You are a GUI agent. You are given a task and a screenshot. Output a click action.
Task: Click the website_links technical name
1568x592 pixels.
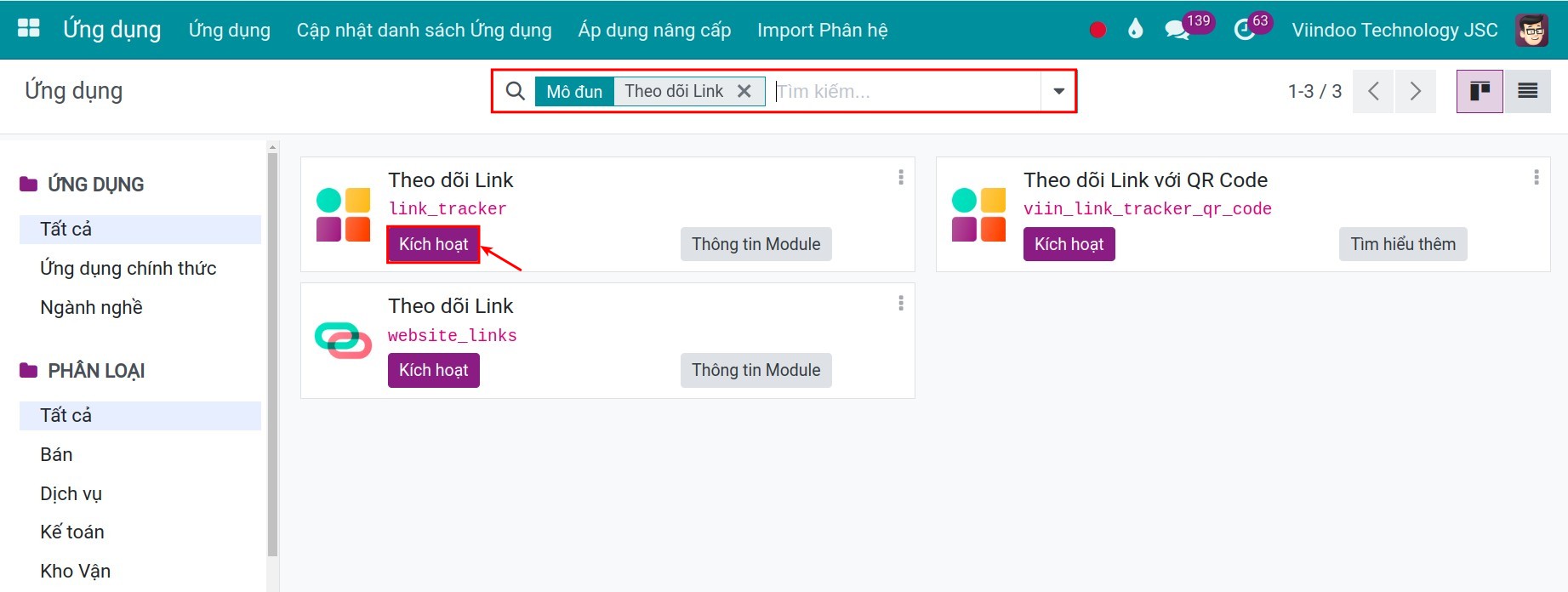[x=453, y=335]
